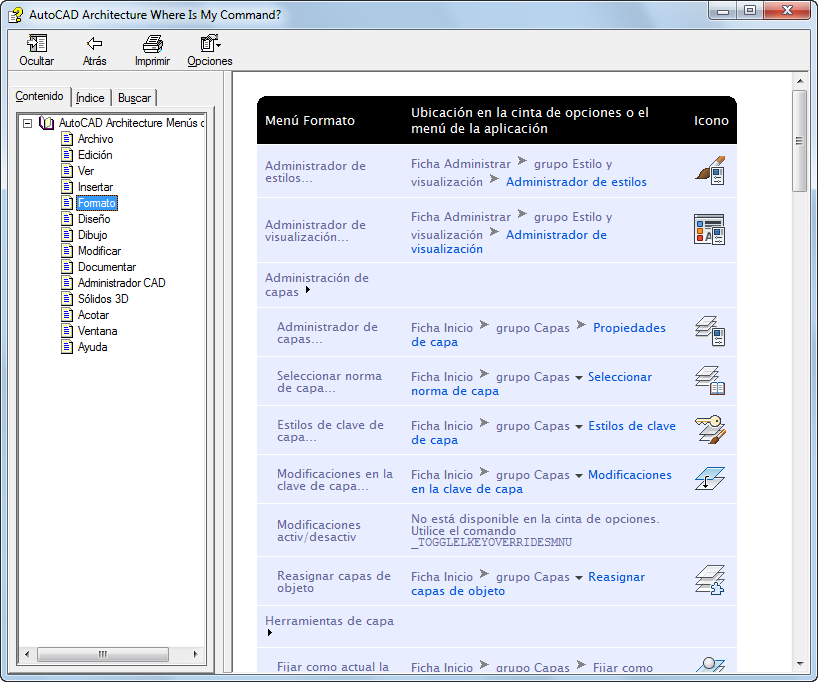Expand the Herramientas de capa submenu arrow
Image resolution: width=818 pixels, height=682 pixels.
coord(270,633)
